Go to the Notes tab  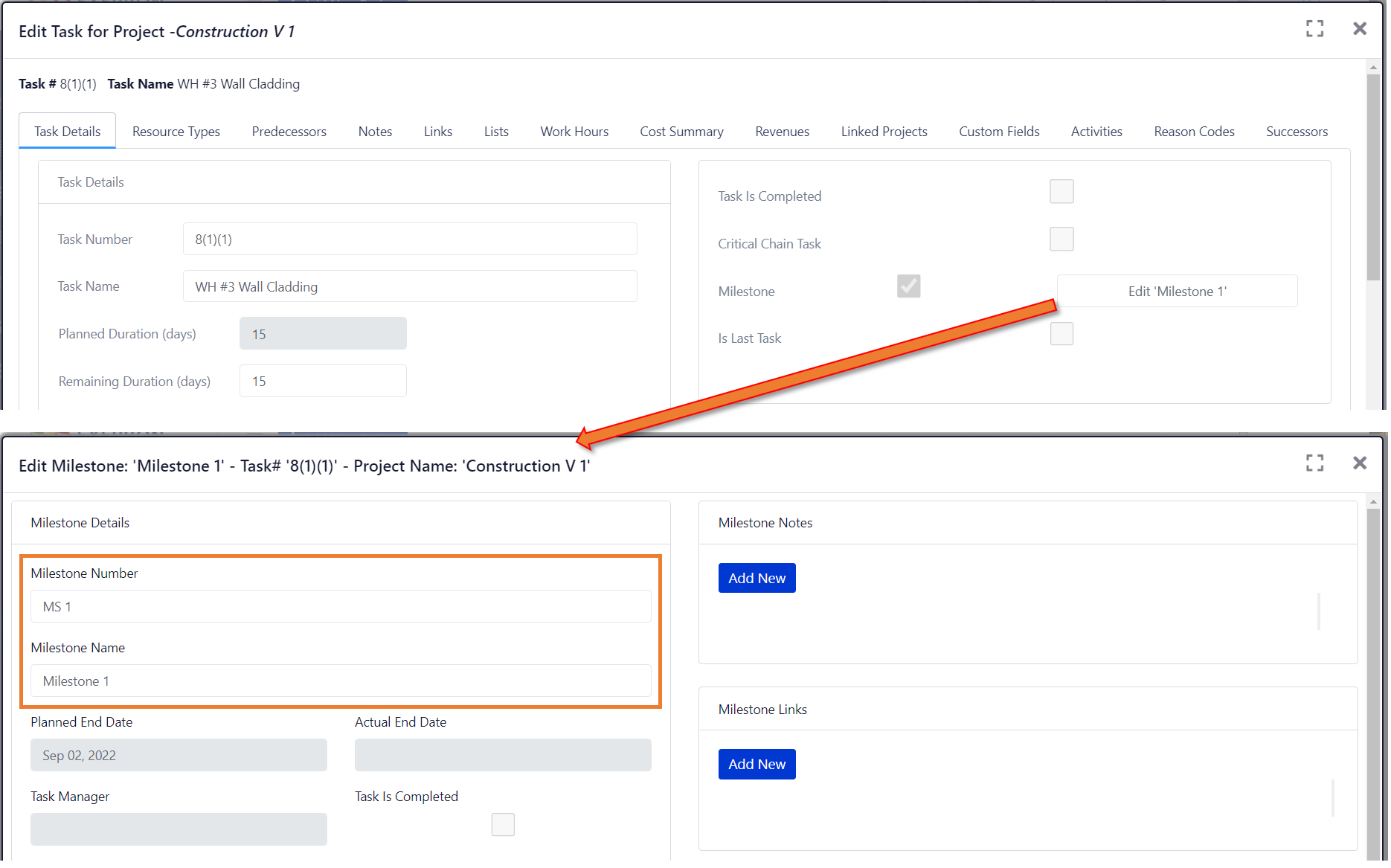[x=375, y=131]
